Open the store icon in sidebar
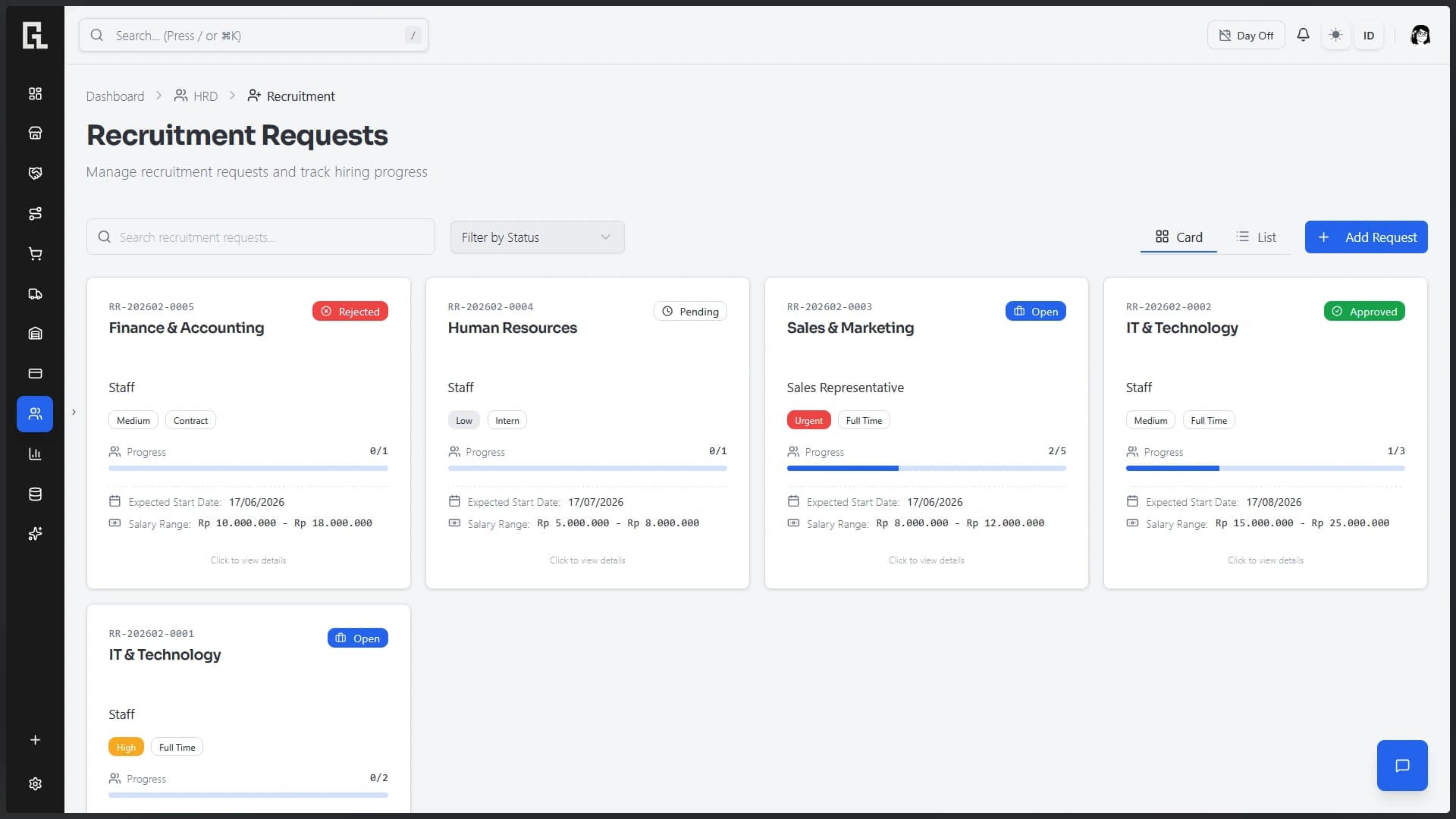 [35, 133]
